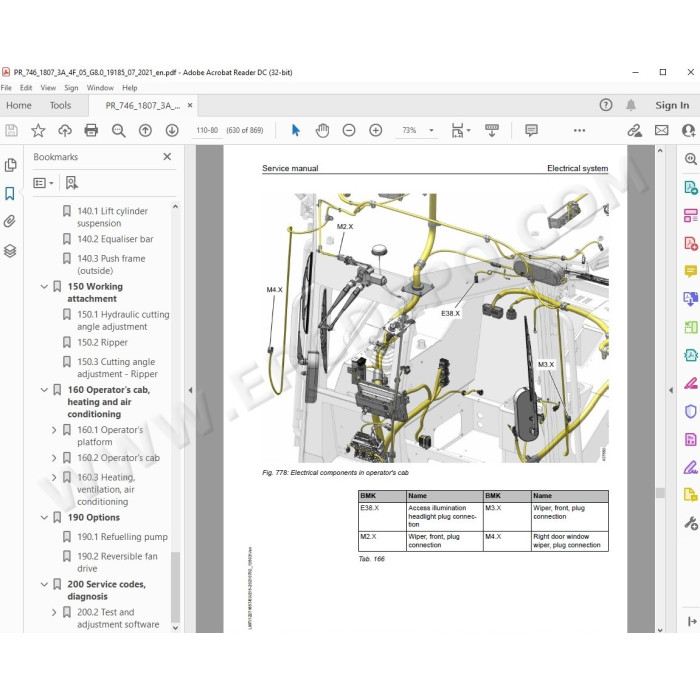Screen dimensions: 700x700
Task: Open the Window menu
Action: pos(100,88)
